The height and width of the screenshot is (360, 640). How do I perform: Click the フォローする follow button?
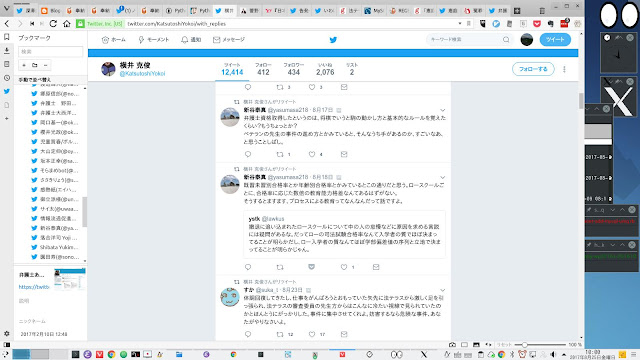tap(533, 69)
